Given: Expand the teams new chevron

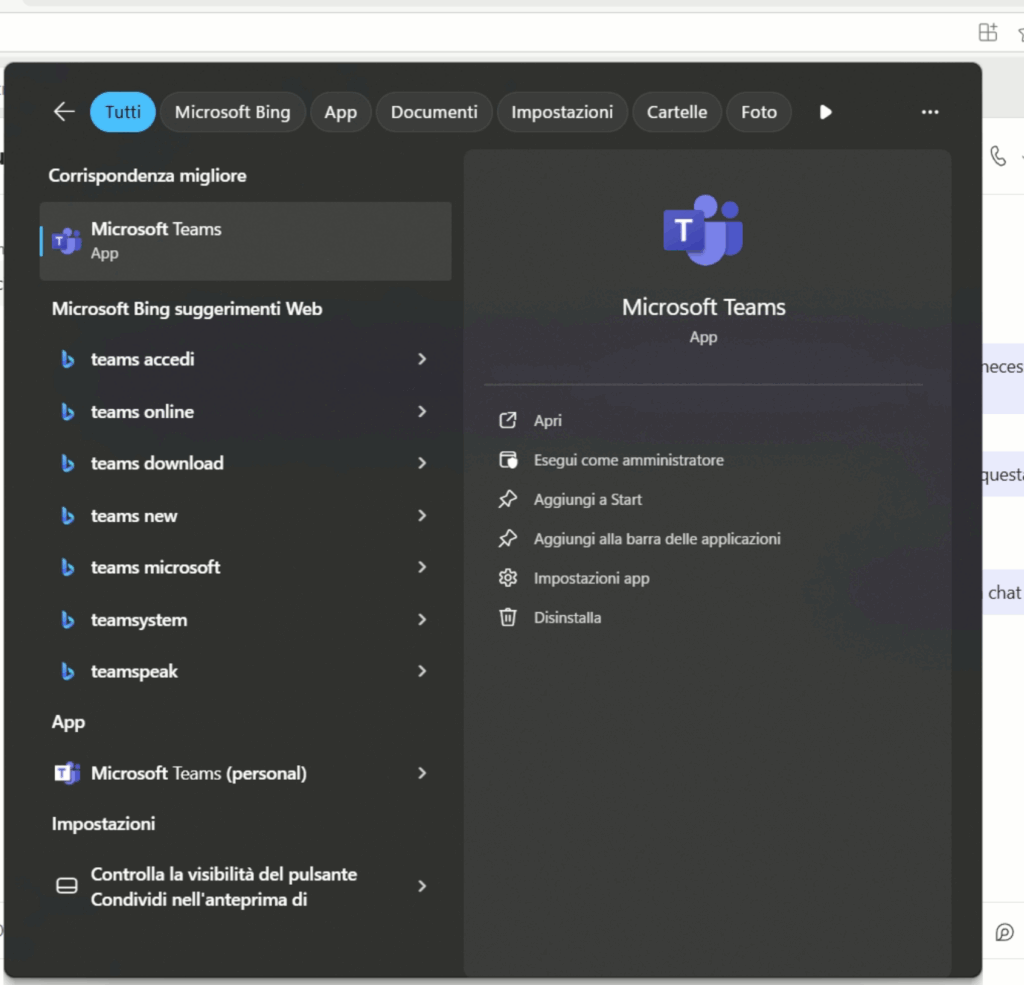Looking at the screenshot, I should (422, 516).
